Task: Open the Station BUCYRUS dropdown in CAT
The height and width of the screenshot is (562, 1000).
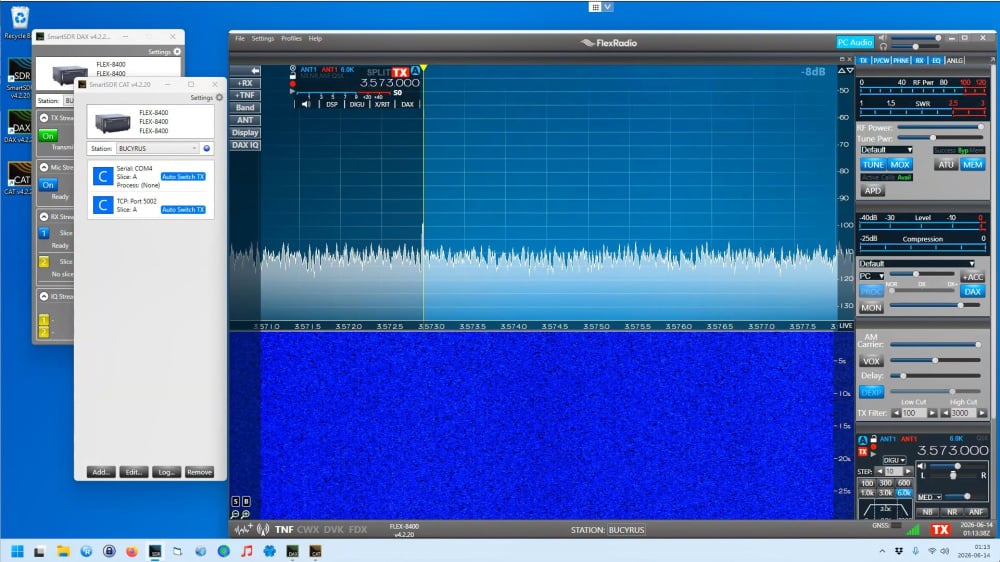Action: pos(158,149)
